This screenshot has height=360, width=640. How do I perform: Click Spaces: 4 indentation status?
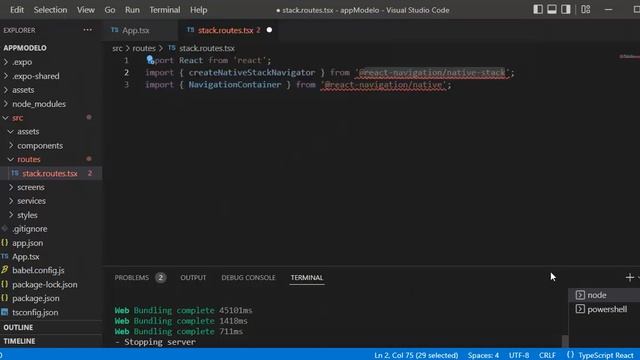[483, 355]
